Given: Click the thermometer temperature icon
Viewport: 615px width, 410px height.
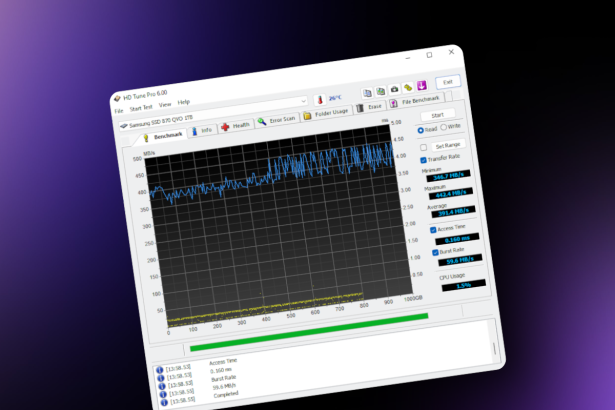Looking at the screenshot, I should [320, 100].
